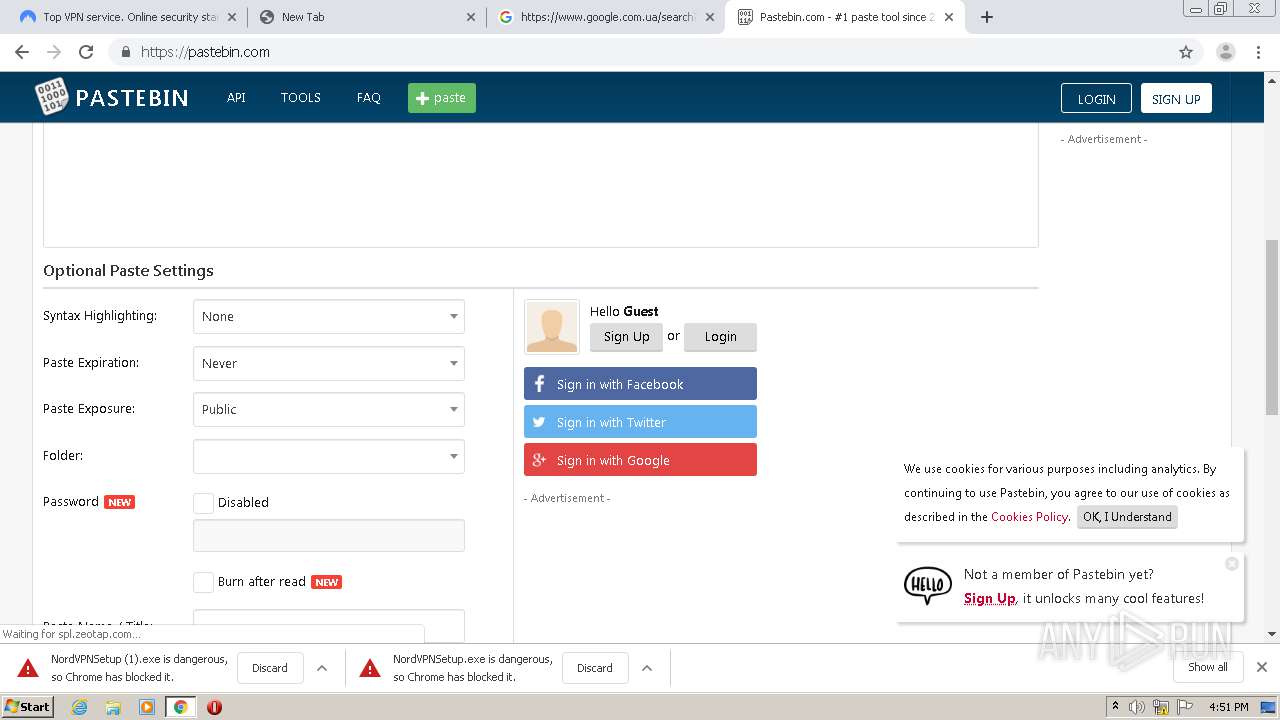Click the Hello speech bubble icon
The image size is (1280, 720).
[x=927, y=585]
